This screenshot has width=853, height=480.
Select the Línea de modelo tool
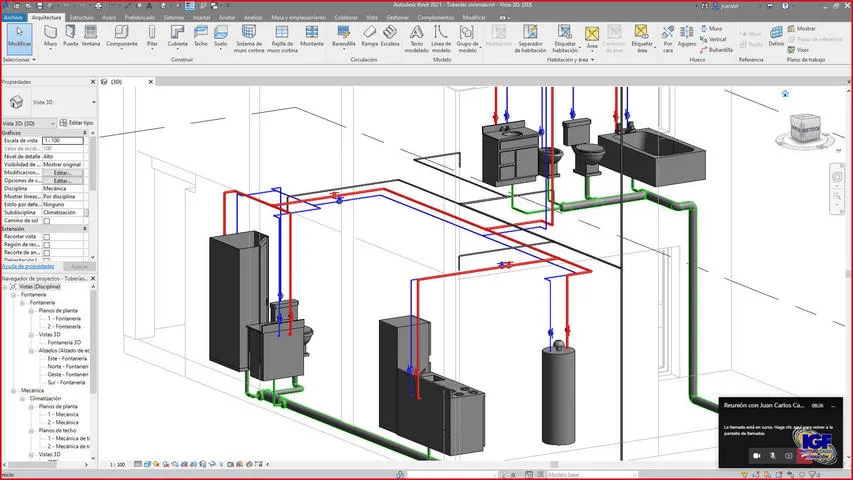coord(441,39)
